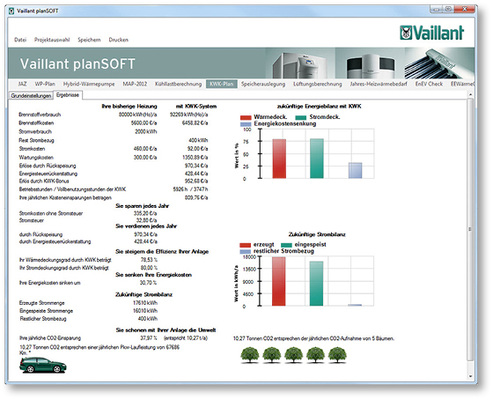Screen dimensions: 493x400
Task: Click the red Wärmedeck. legend swatch
Action: [x=246, y=117]
